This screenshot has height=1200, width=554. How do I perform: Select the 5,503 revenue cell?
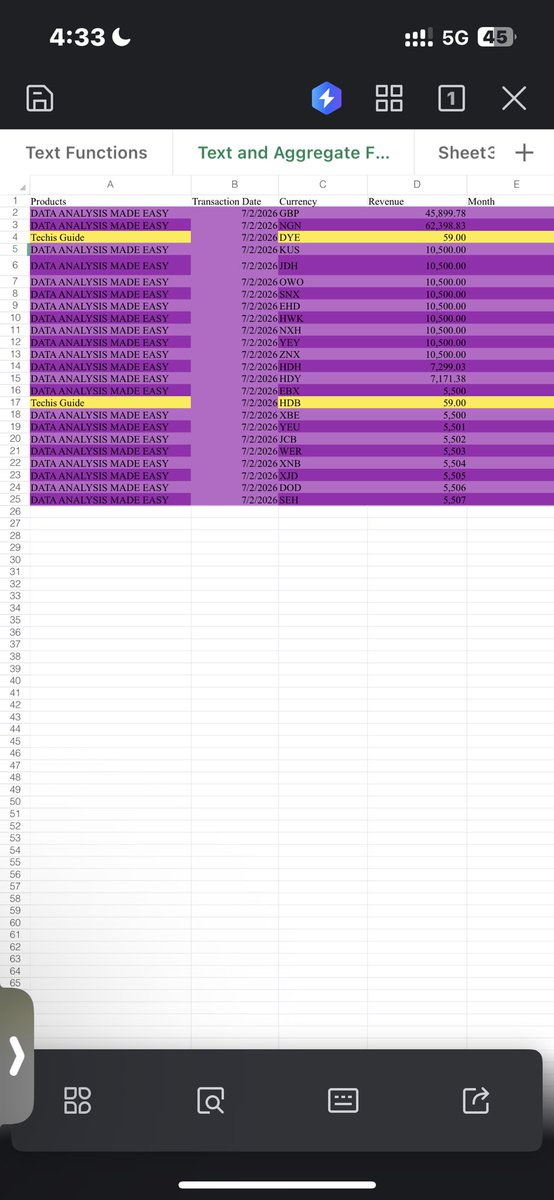tap(417, 451)
